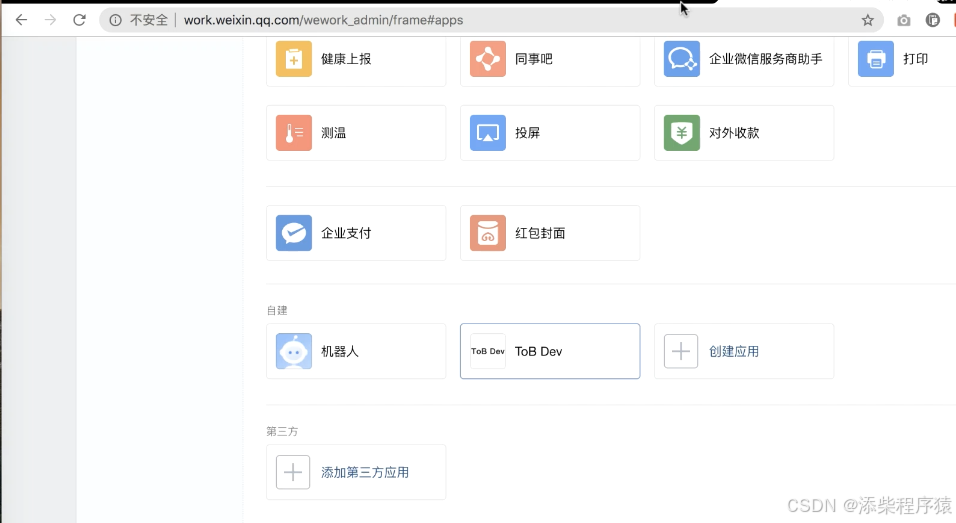The image size is (956, 523).
Task: Click the plus icon beside 添加第三方应用
Action: pos(293,472)
